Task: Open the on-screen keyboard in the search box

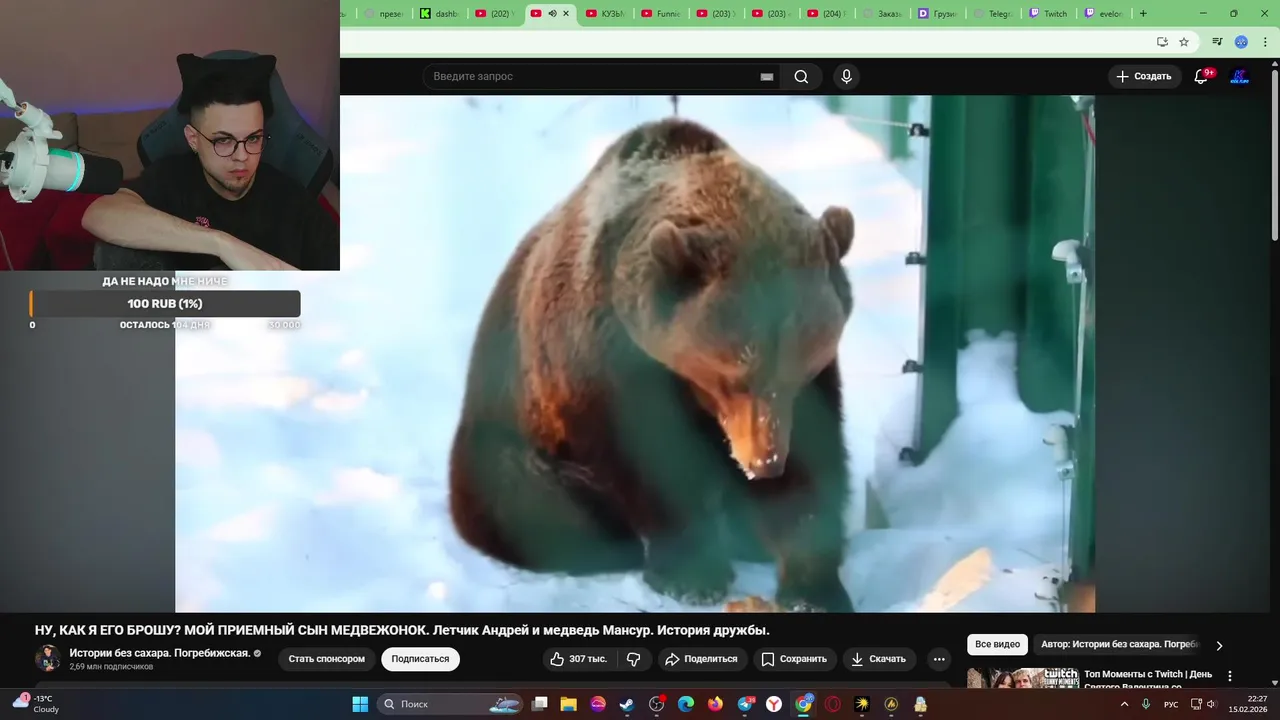Action: [x=767, y=76]
